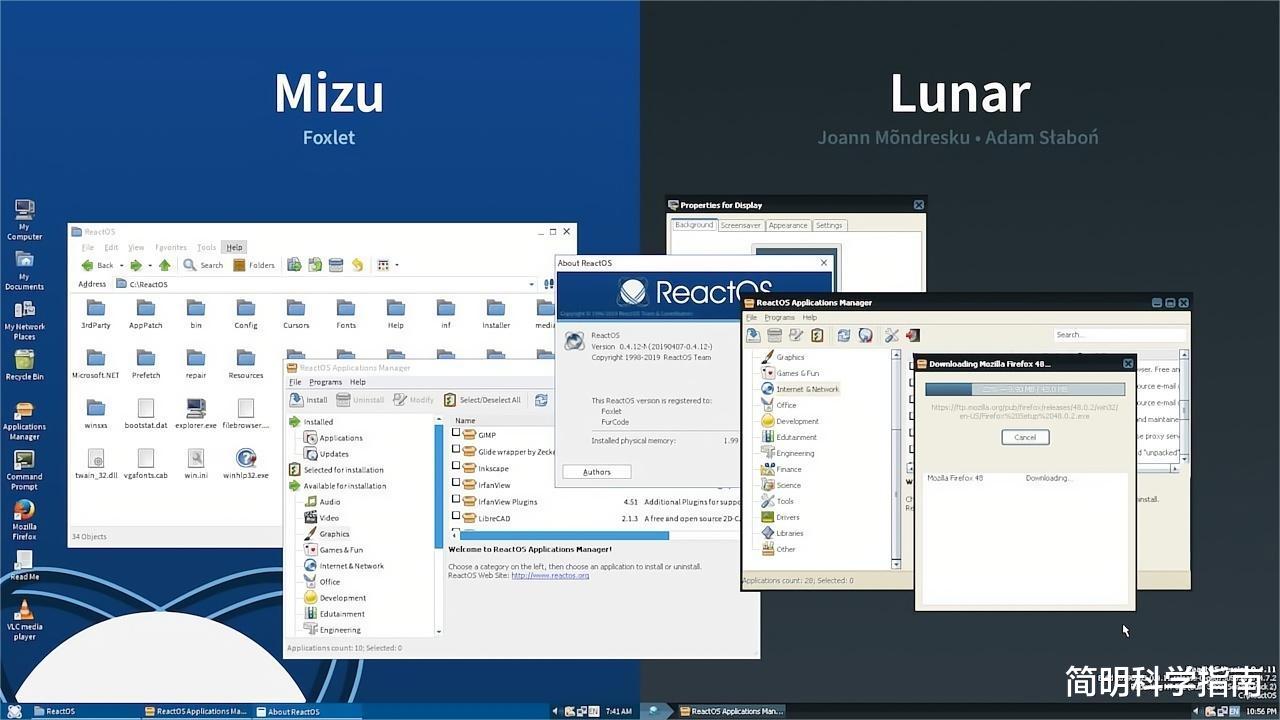Image resolution: width=1280 pixels, height=720 pixels.
Task: Select the Fonts folder in explorer
Action: pyautogui.click(x=346, y=313)
